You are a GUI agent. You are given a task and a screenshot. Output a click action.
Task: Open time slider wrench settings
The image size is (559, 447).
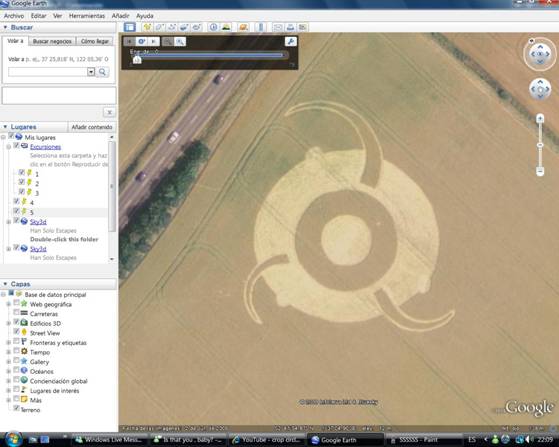(x=291, y=42)
